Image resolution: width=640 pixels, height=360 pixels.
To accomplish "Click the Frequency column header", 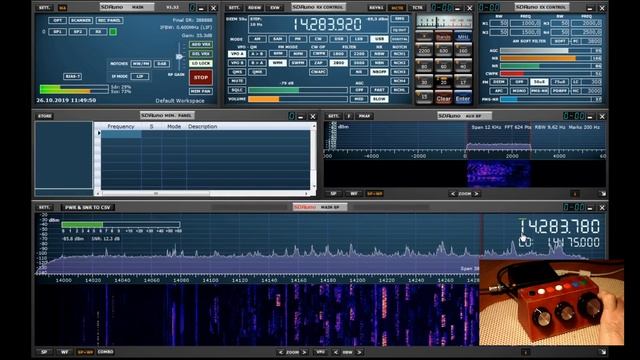I will (121, 127).
